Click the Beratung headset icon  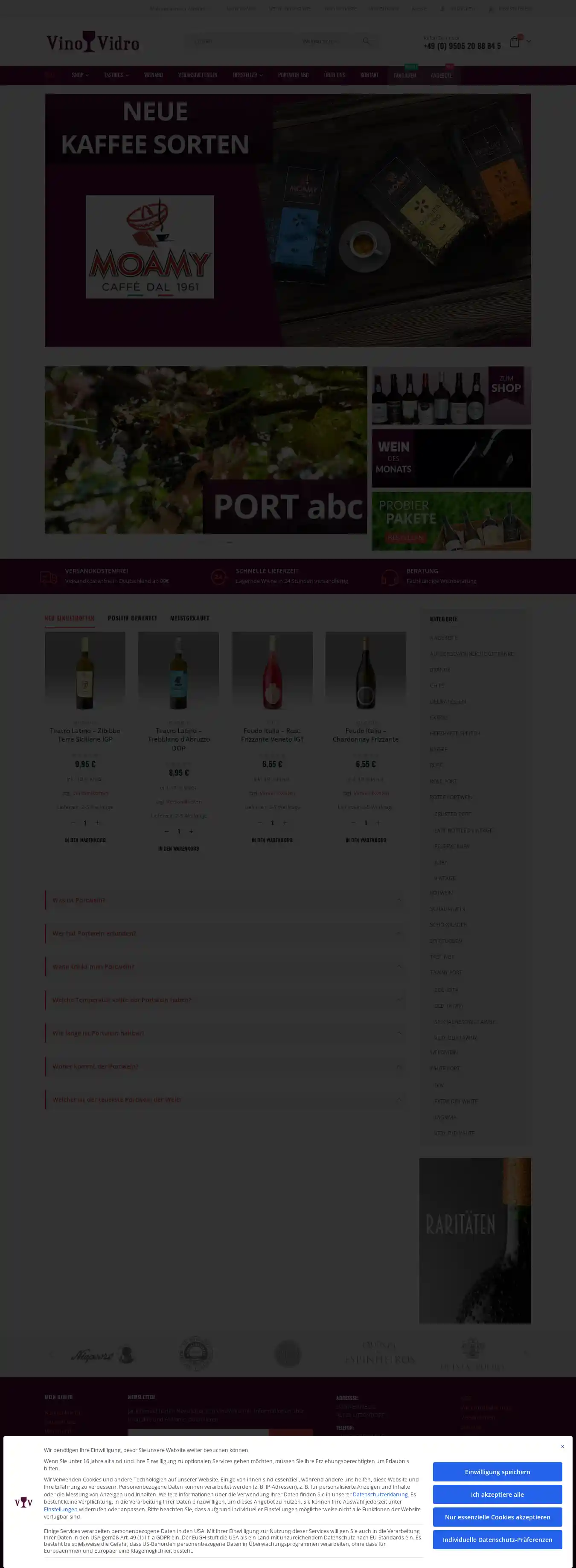[390, 577]
